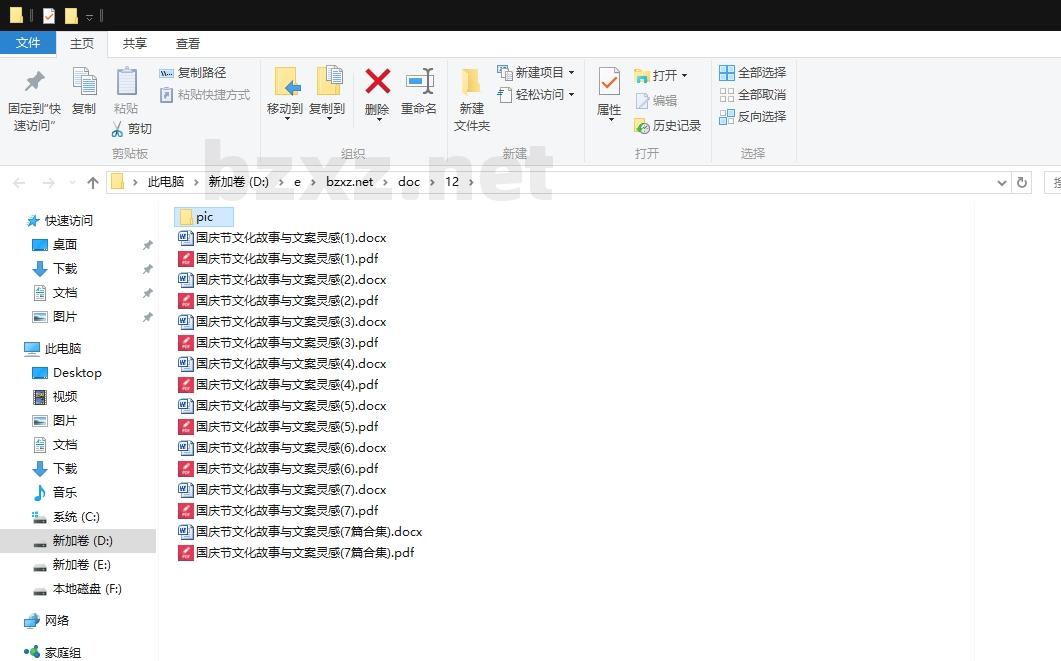Click the up-arrow parent folder button
Viewport: 1061px width, 661px height.
pyautogui.click(x=93, y=182)
